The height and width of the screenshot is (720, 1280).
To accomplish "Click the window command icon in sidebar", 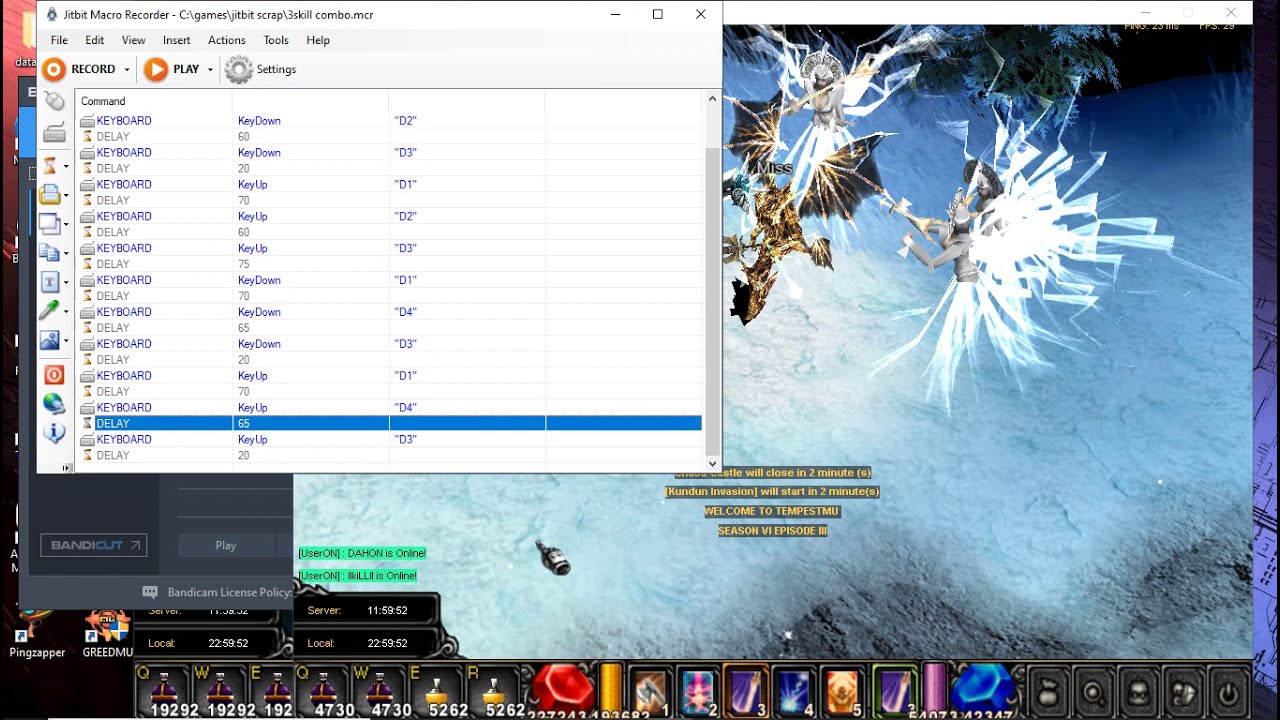I will pyautogui.click(x=50, y=223).
